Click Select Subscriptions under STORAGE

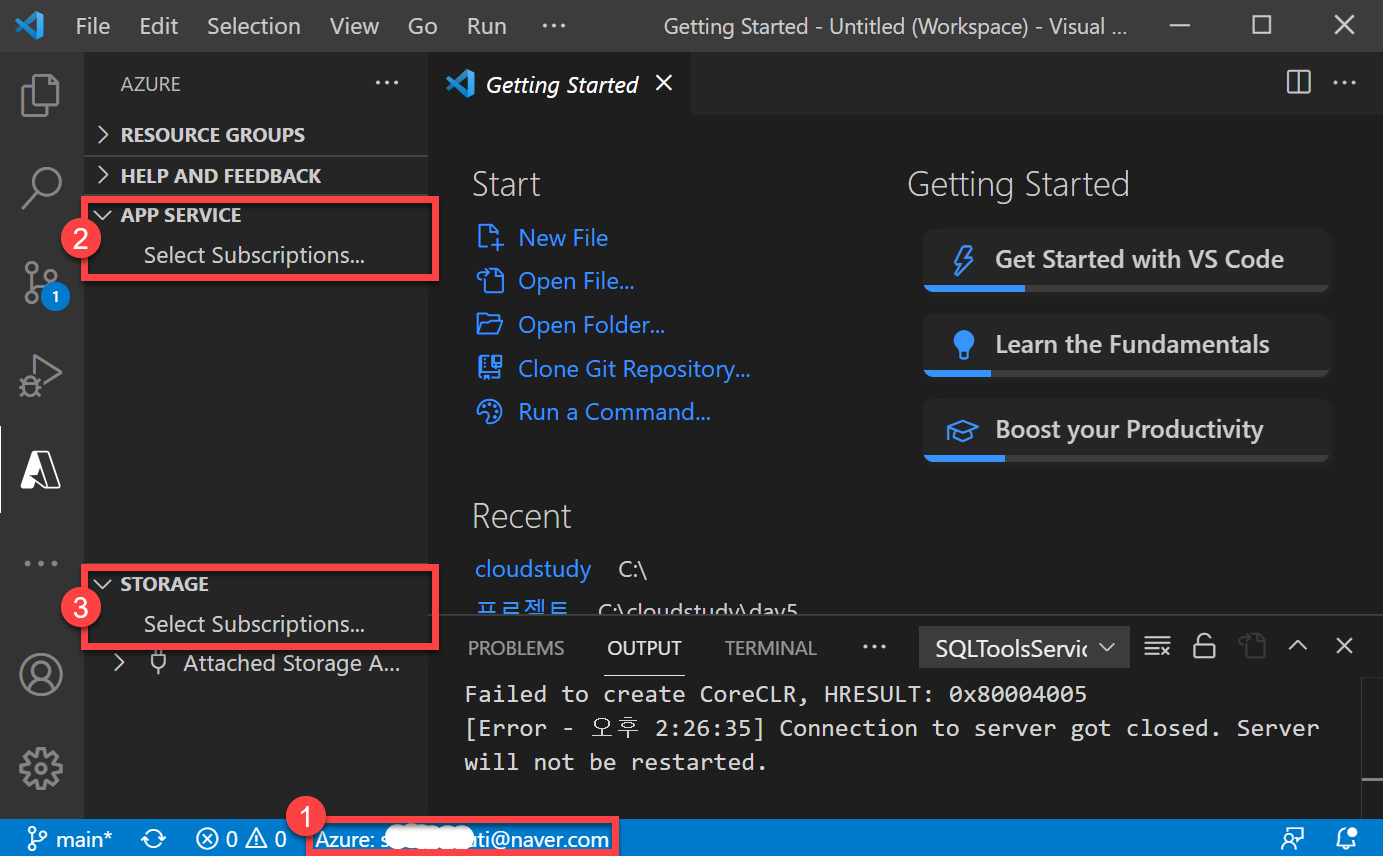tap(254, 624)
